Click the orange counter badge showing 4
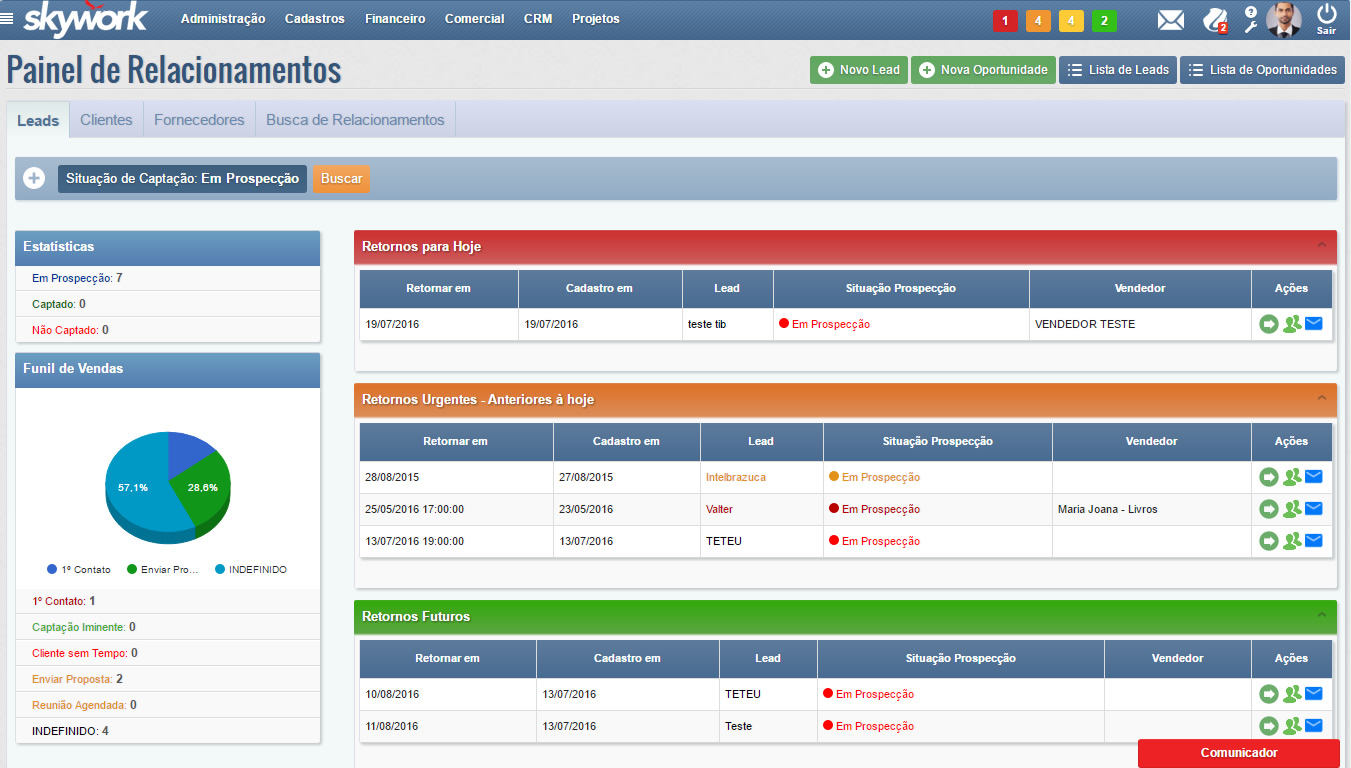 (1038, 21)
